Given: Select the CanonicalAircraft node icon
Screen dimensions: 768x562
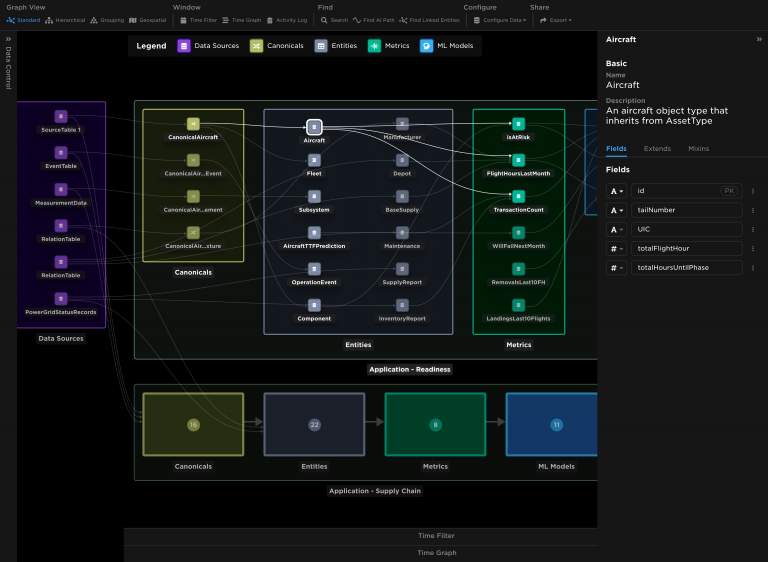Looking at the screenshot, I should [x=194, y=124].
